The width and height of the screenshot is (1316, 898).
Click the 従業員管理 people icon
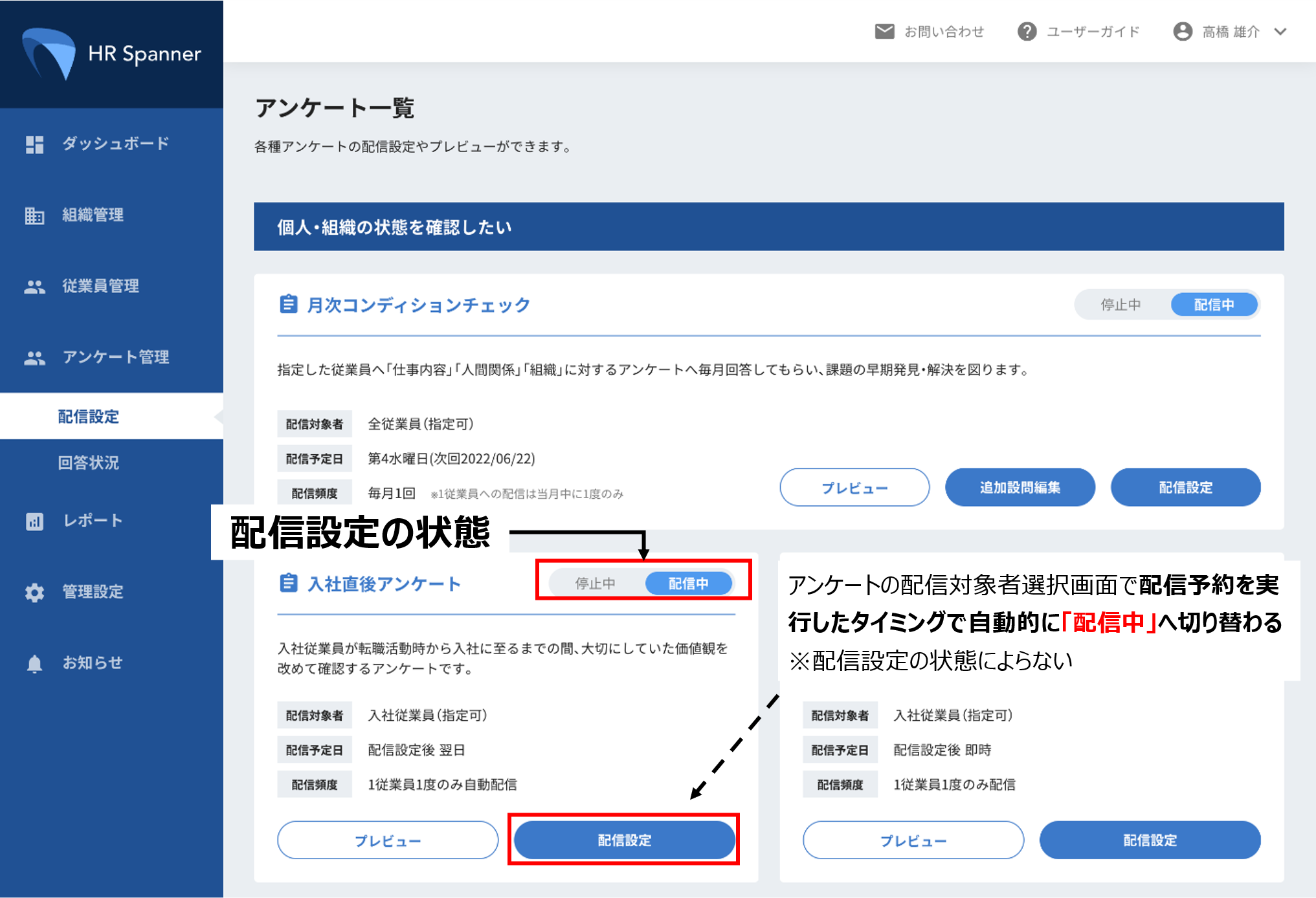click(x=34, y=287)
